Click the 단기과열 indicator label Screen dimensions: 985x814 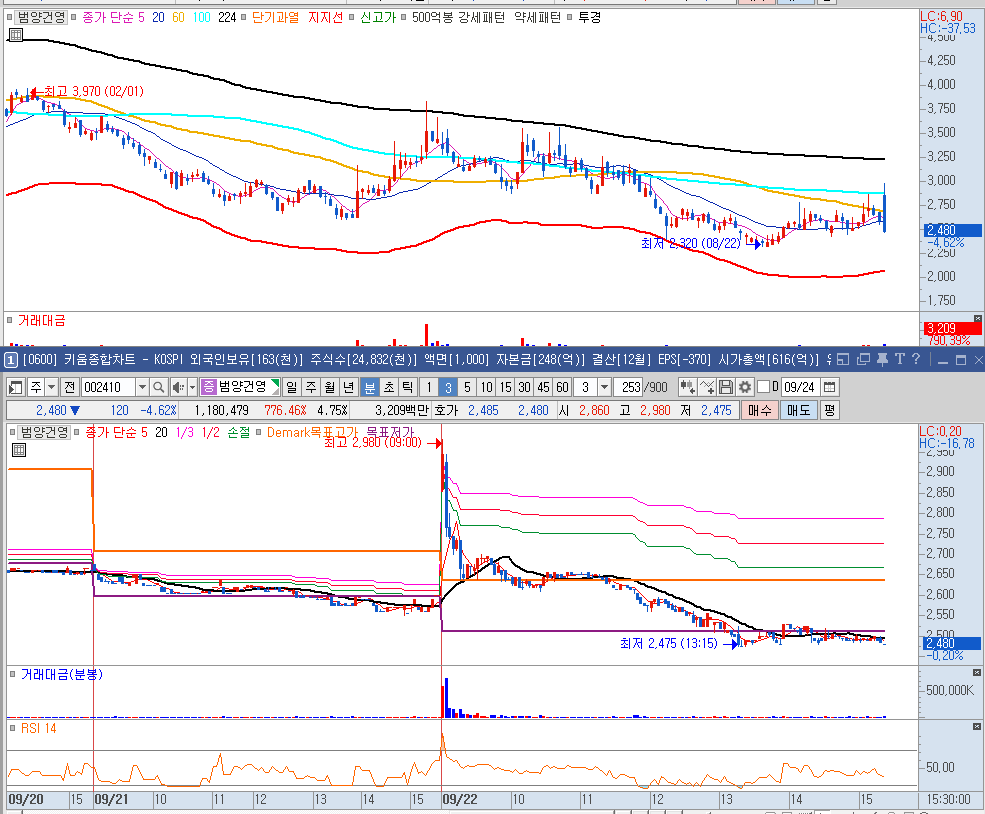[275, 17]
